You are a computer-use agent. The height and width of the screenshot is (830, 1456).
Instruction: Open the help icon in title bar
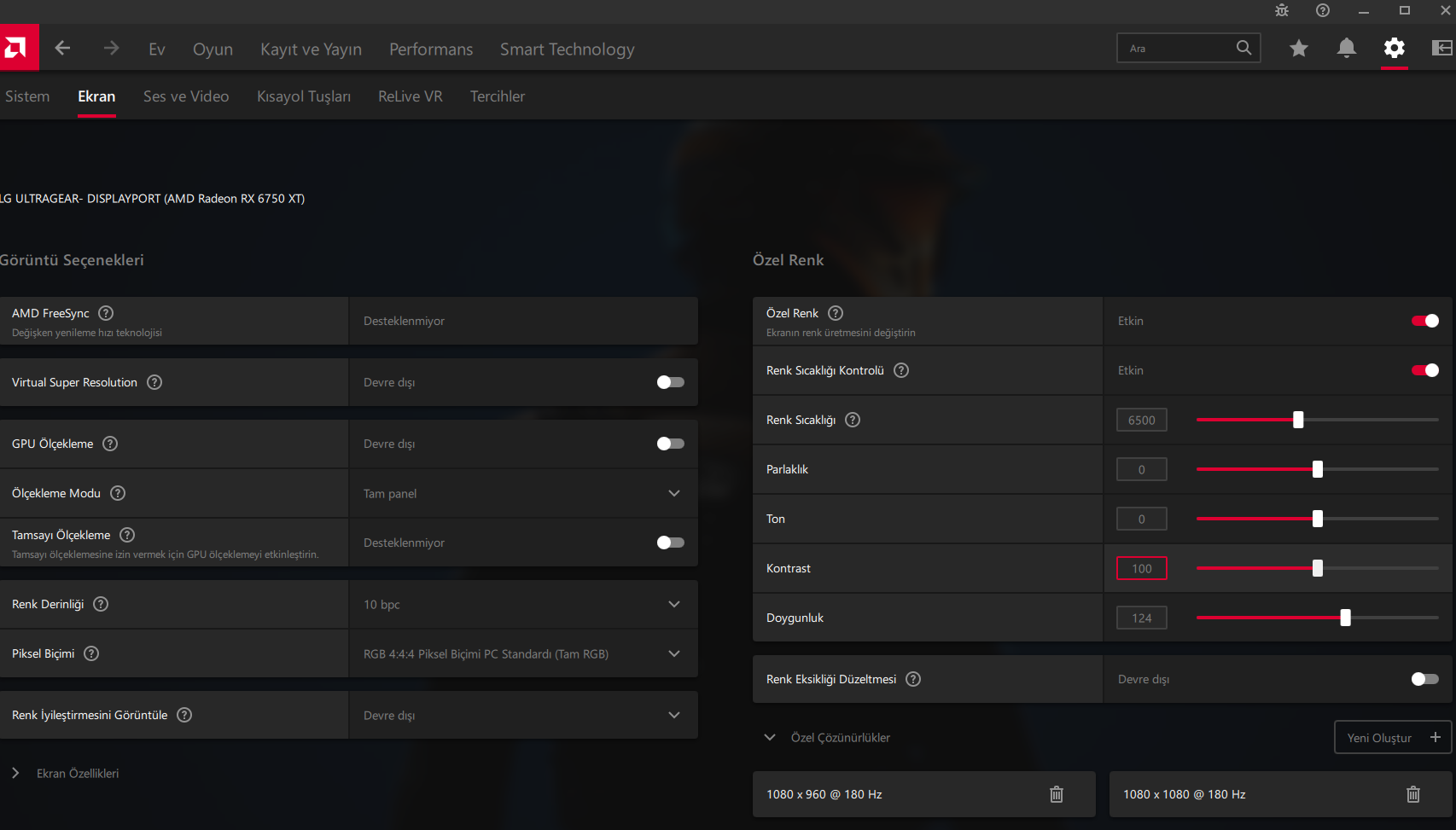pos(1323,10)
